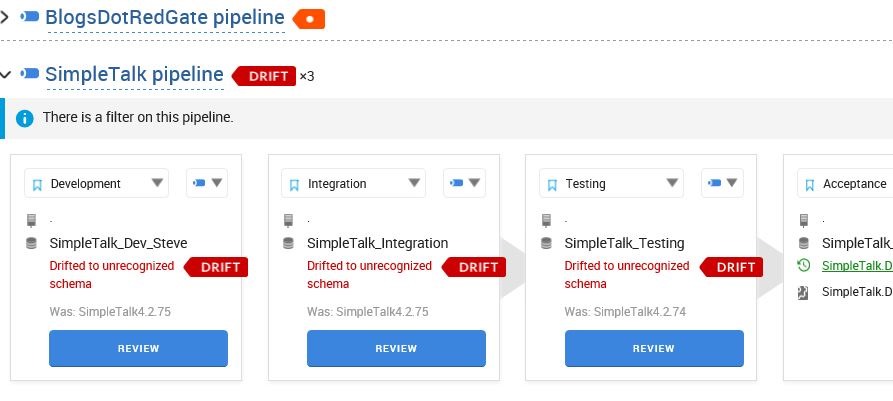Click Review button for SimpleTalk_Testing
The width and height of the screenshot is (893, 401).
[654, 348]
